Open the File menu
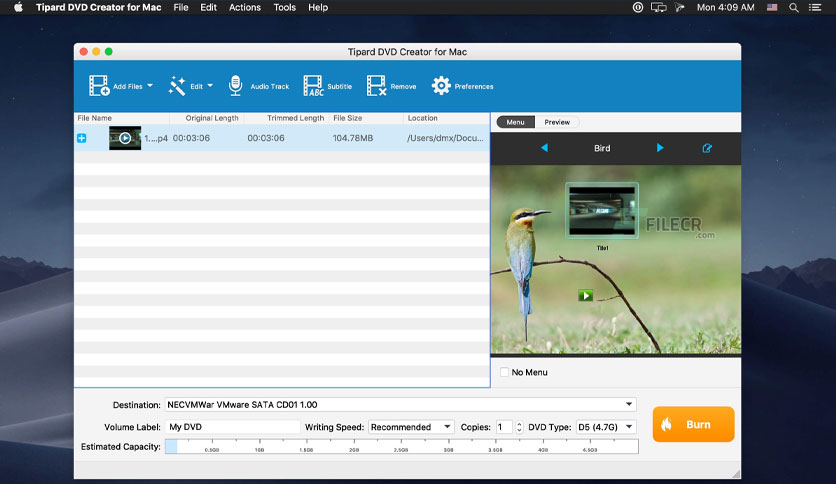836x484 pixels. pyautogui.click(x=181, y=7)
